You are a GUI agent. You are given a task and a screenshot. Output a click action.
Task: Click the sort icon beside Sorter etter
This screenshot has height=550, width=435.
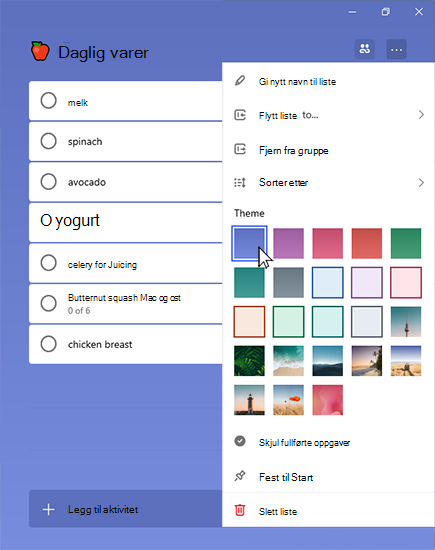point(240,182)
